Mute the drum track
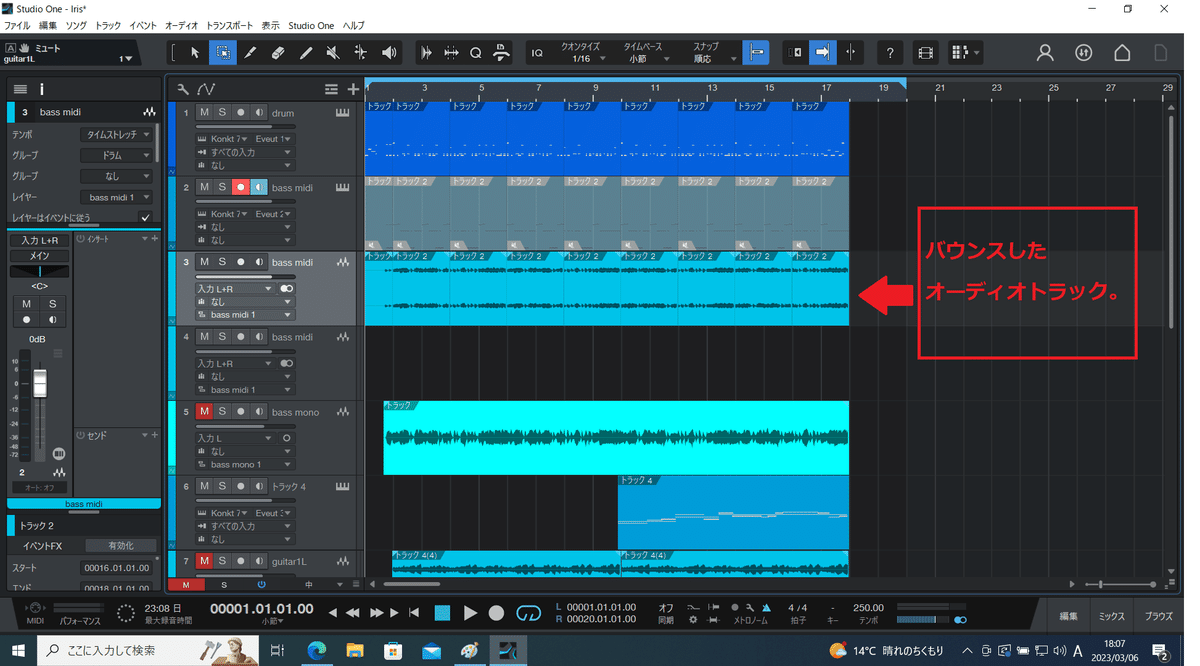Viewport: 1200px width, 666px height. tap(204, 113)
